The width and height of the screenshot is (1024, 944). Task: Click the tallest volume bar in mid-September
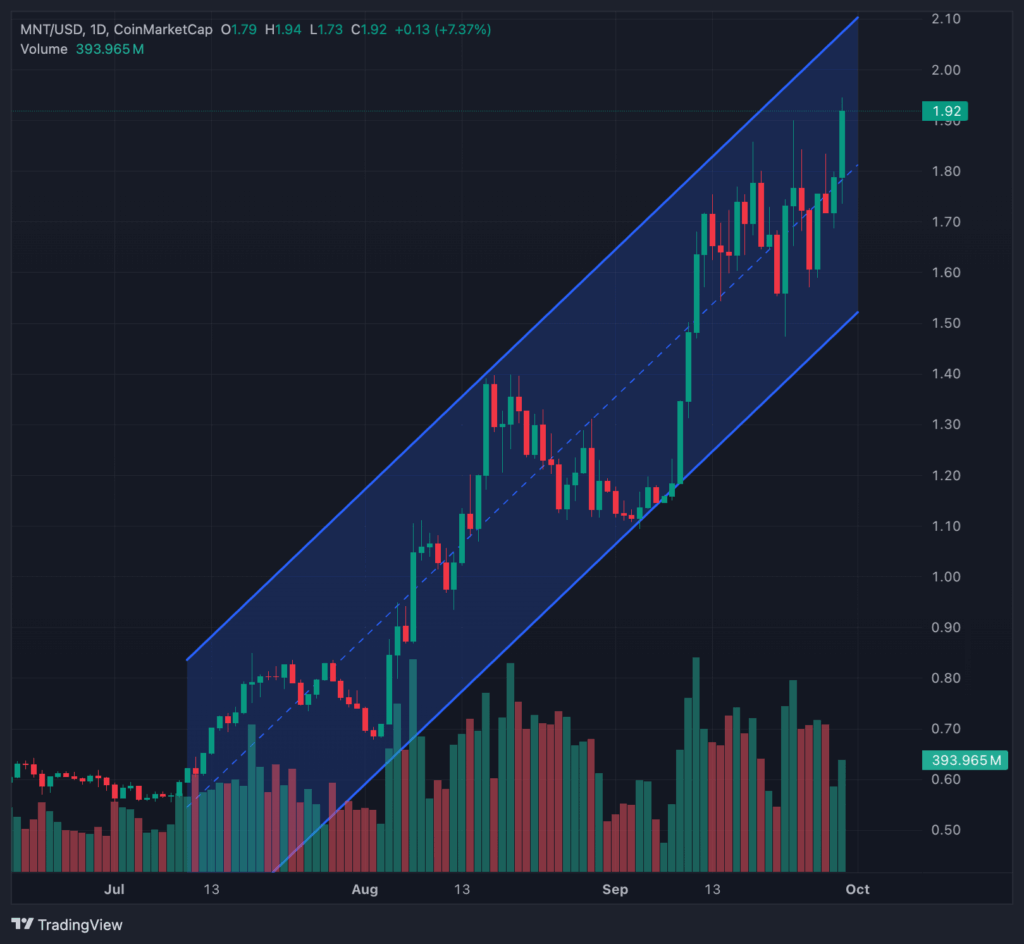pyautogui.click(x=696, y=764)
